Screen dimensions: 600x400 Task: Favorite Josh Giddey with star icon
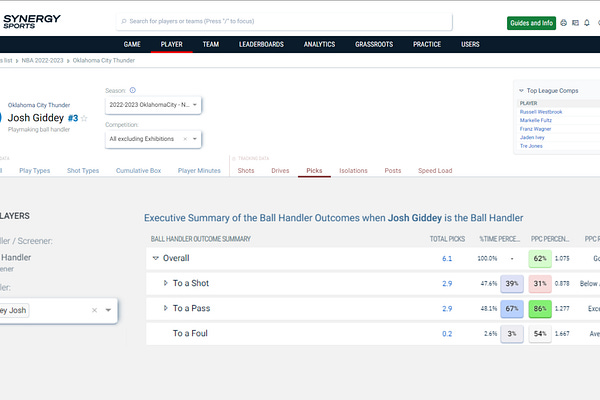point(84,118)
